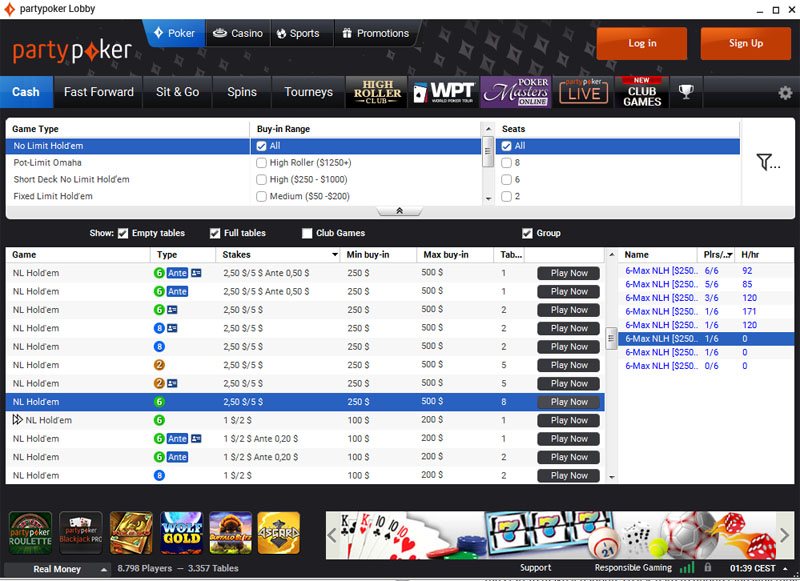The width and height of the screenshot is (800, 581).
Task: Check High Roller ($1250+) buy-in filter
Action: (x=261, y=163)
